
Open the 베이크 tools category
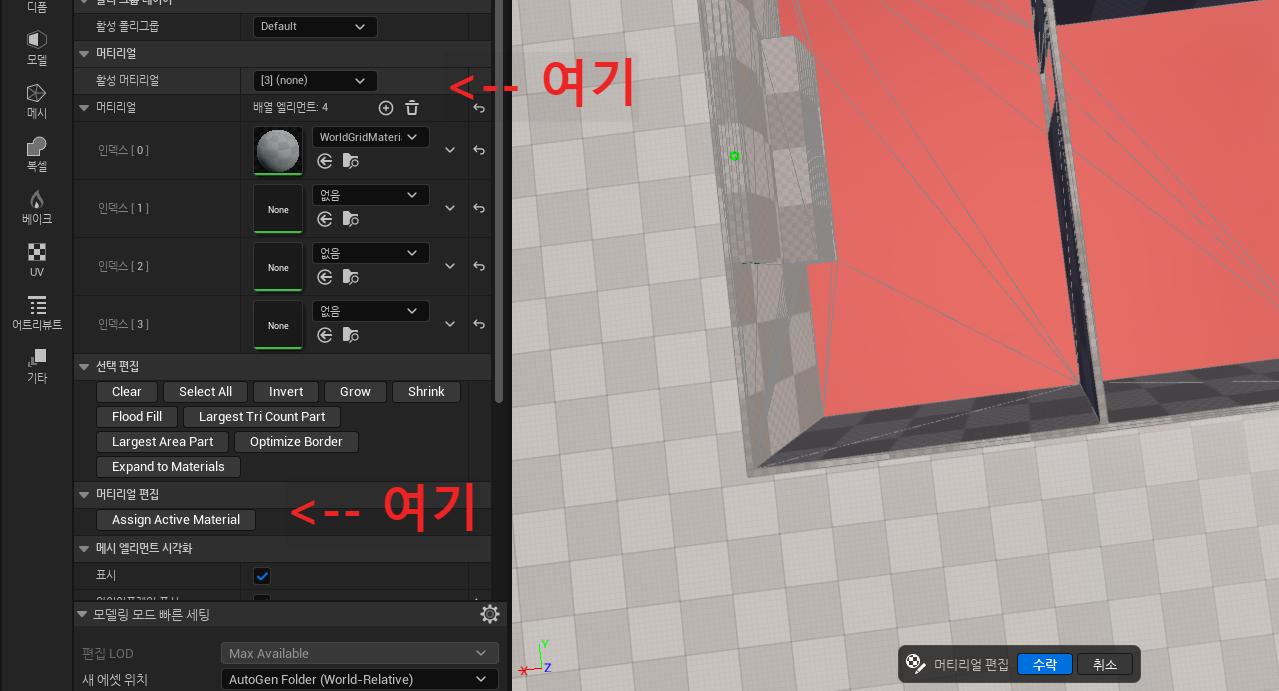pos(37,207)
